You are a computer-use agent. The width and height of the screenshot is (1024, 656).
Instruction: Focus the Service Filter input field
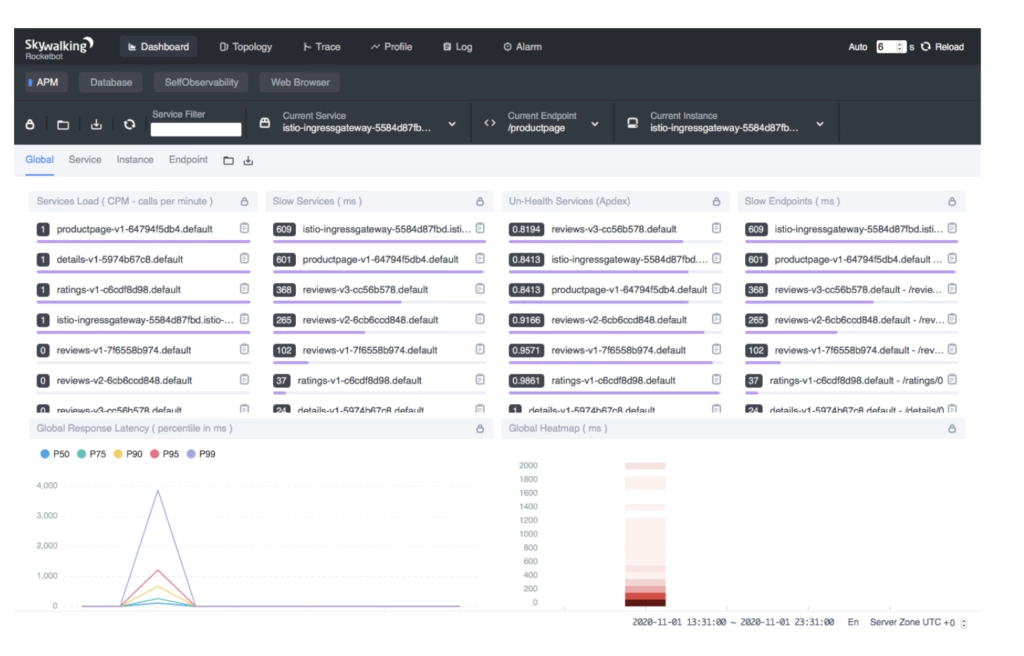196,129
